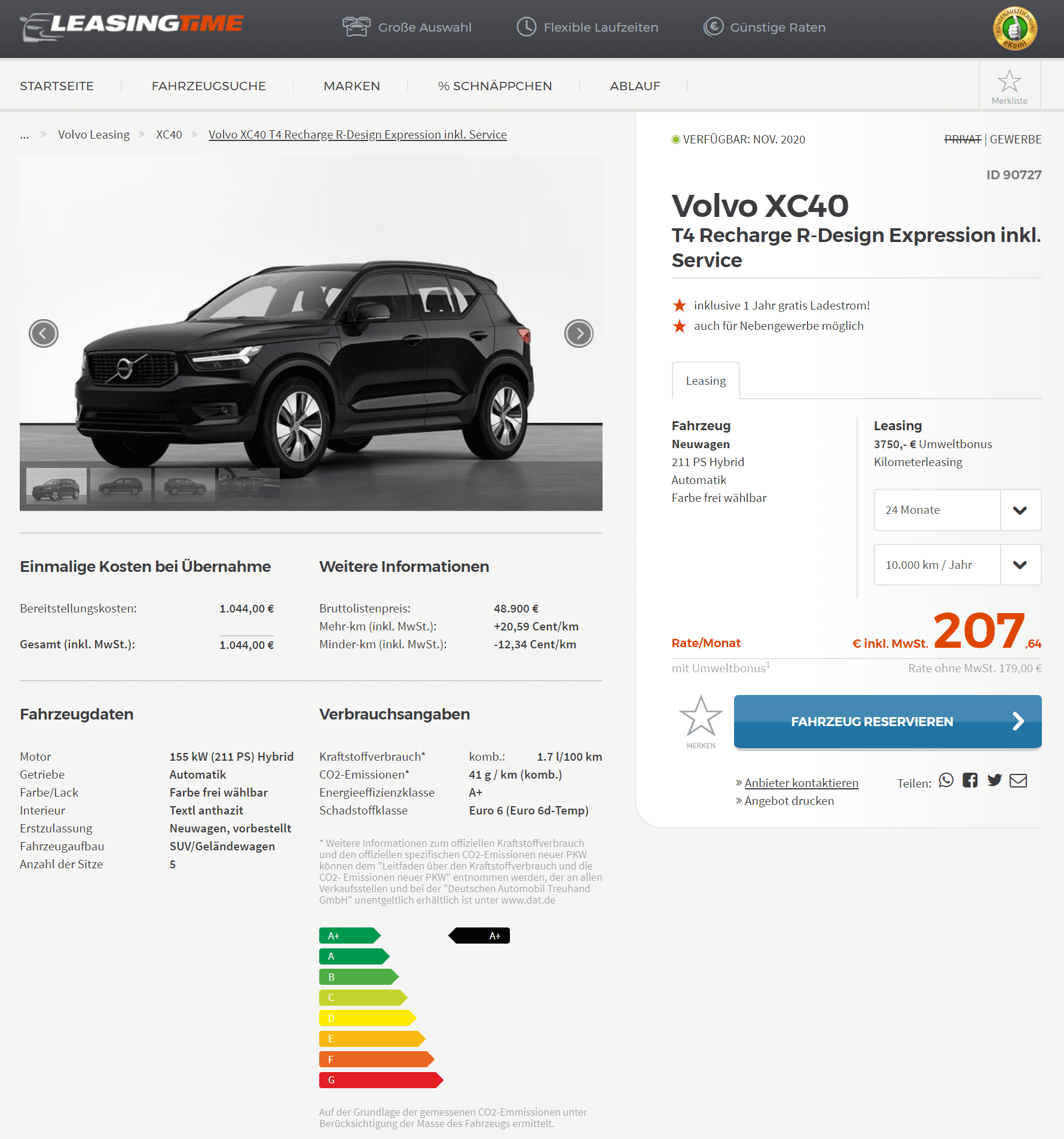The width and height of the screenshot is (1064, 1139).
Task: Select PRIVAT customer type
Action: 962,139
